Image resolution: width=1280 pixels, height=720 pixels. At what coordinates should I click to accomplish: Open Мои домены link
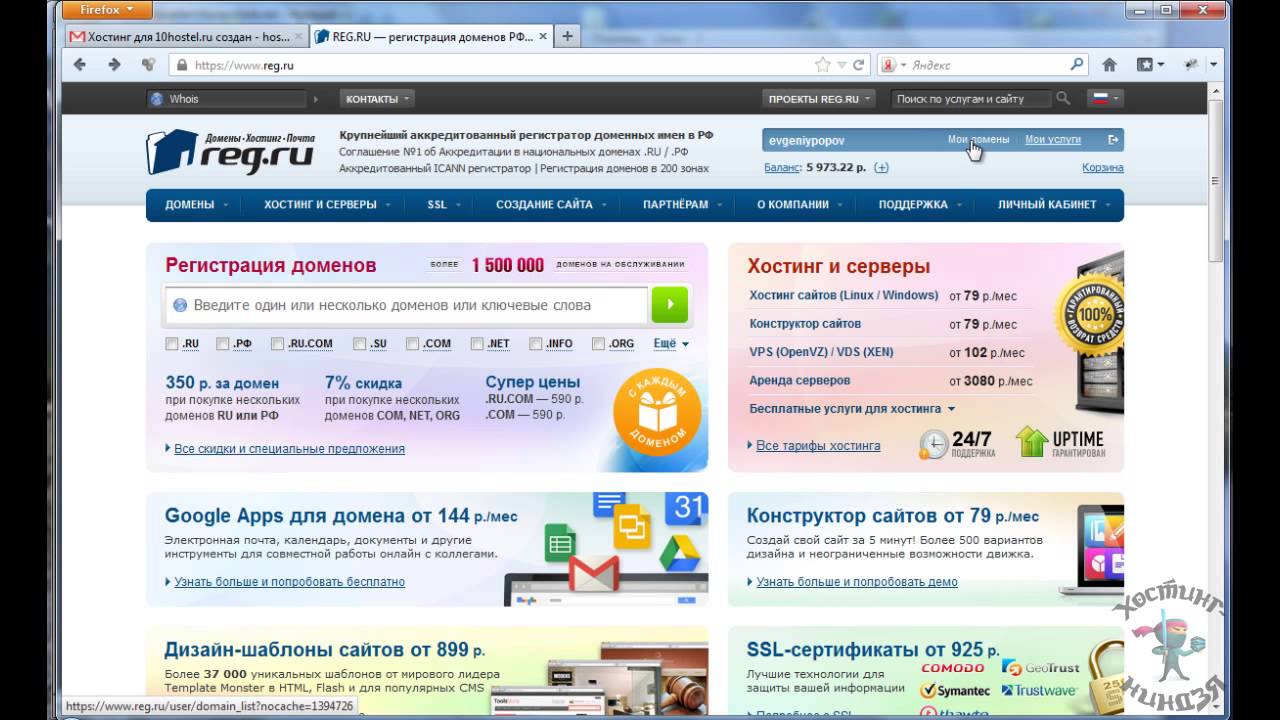pyautogui.click(x=978, y=140)
